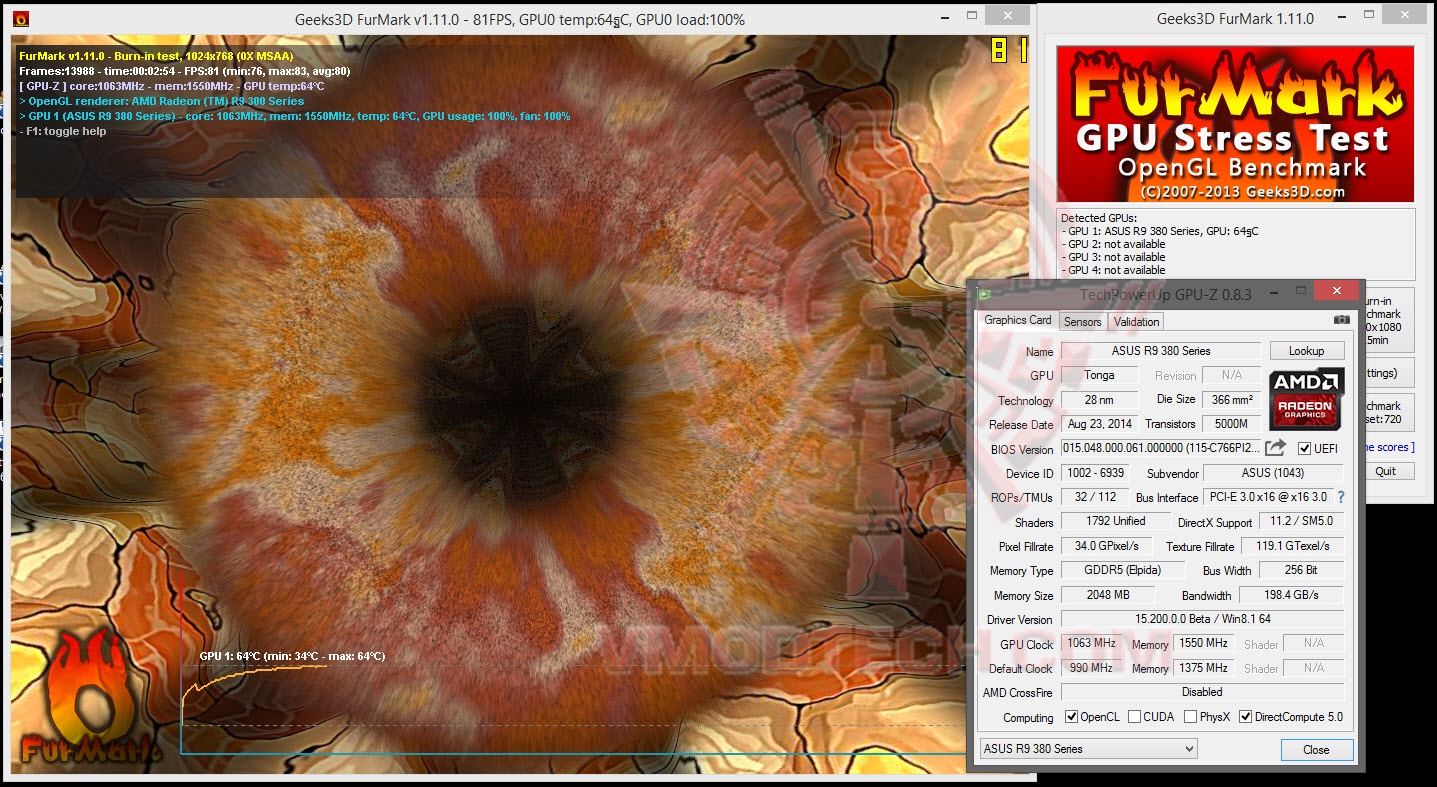Click the AMD CrossFire field showing Disabled
This screenshot has width=1437, height=787.
click(x=1202, y=692)
